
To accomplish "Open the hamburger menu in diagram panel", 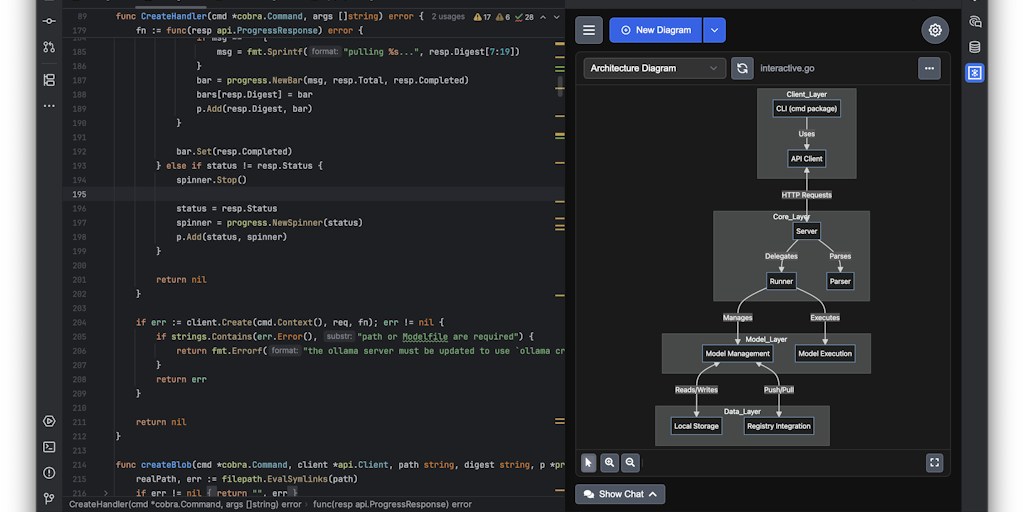I will pos(589,30).
